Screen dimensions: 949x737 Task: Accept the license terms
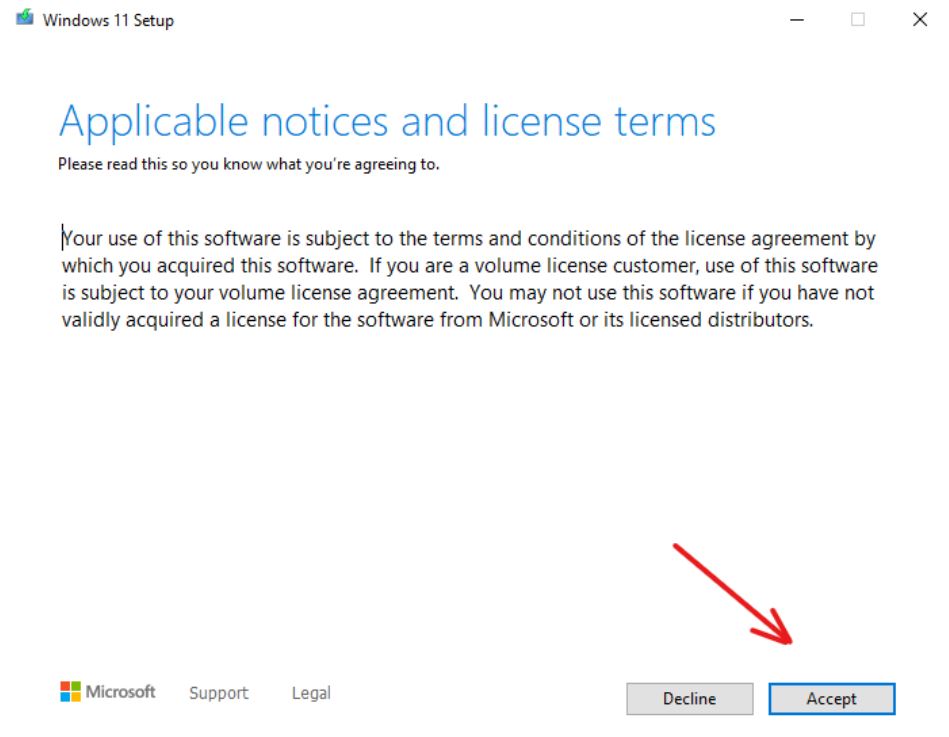pyautogui.click(x=831, y=699)
